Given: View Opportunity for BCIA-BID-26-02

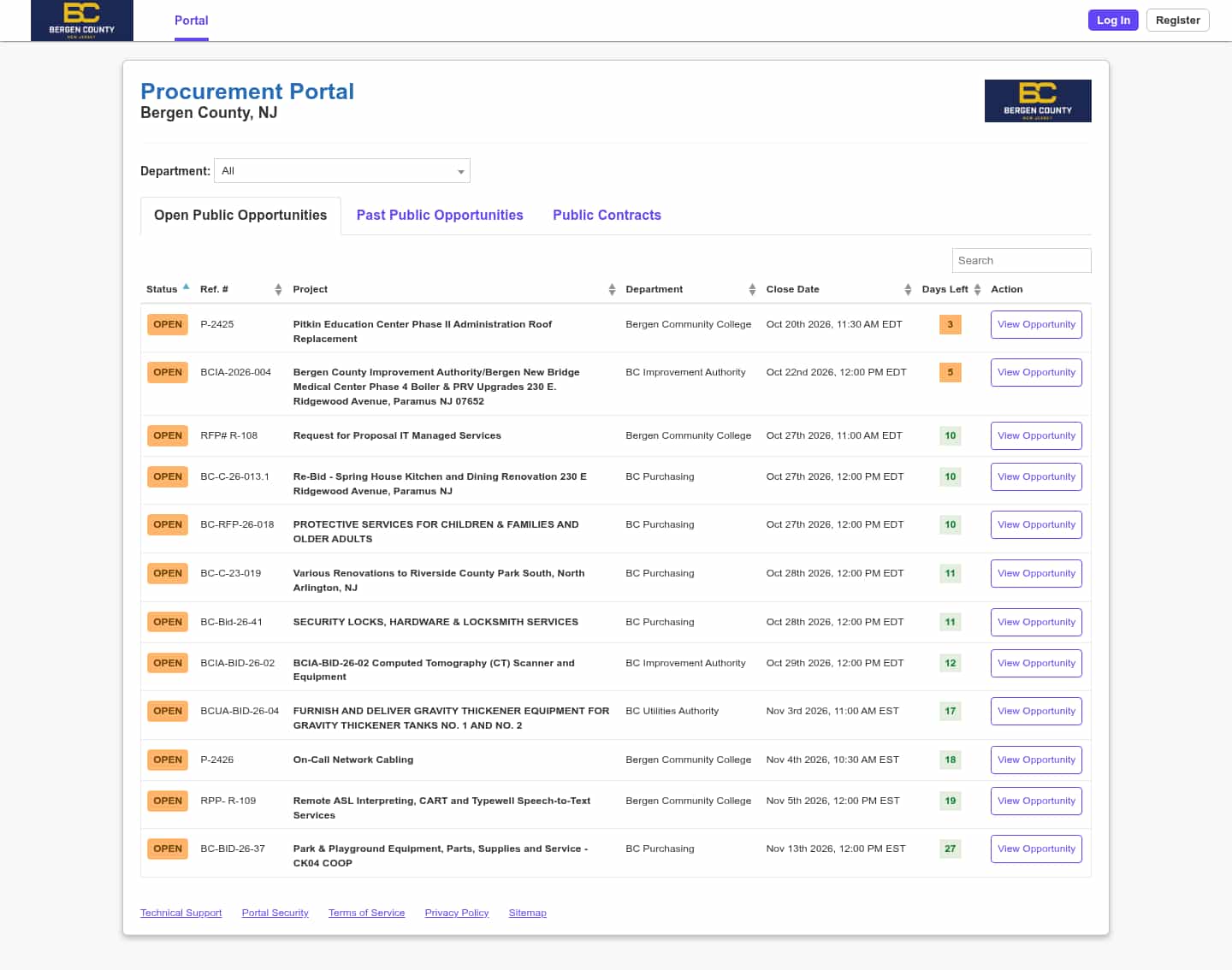Looking at the screenshot, I should click(x=1036, y=664).
